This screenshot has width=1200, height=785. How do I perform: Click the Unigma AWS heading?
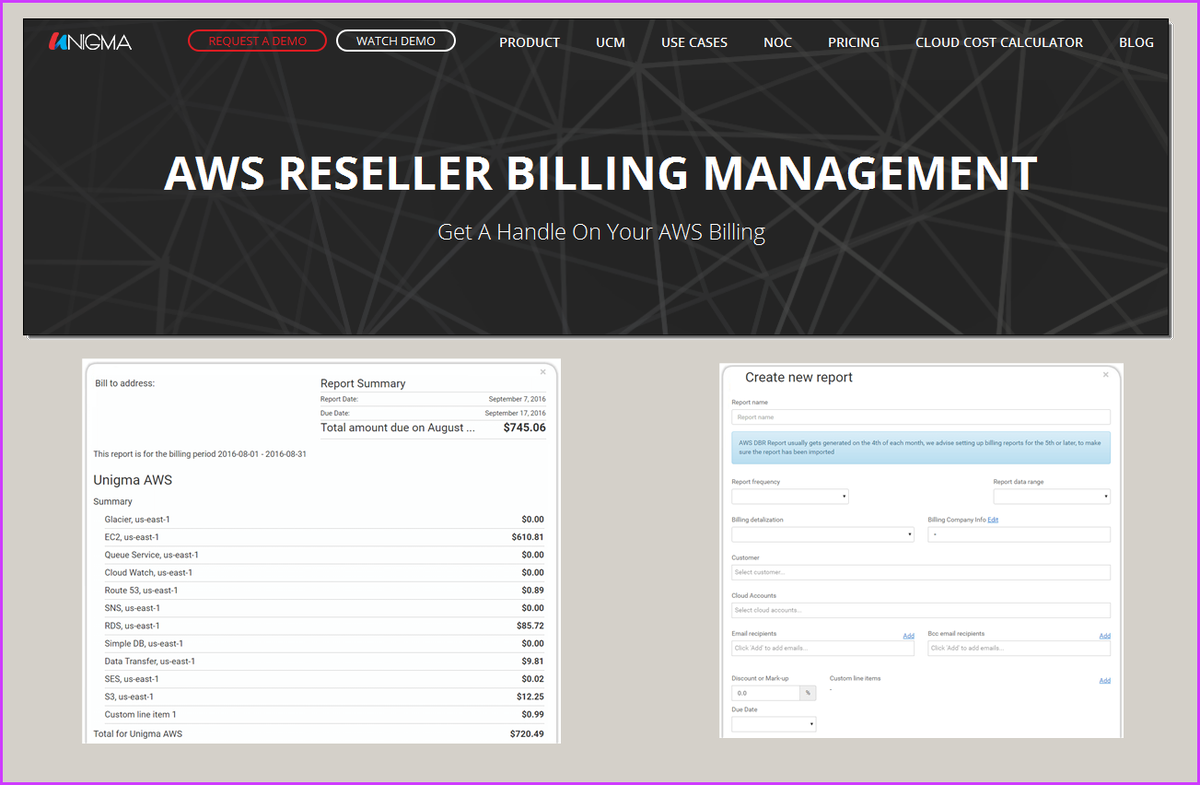point(132,480)
